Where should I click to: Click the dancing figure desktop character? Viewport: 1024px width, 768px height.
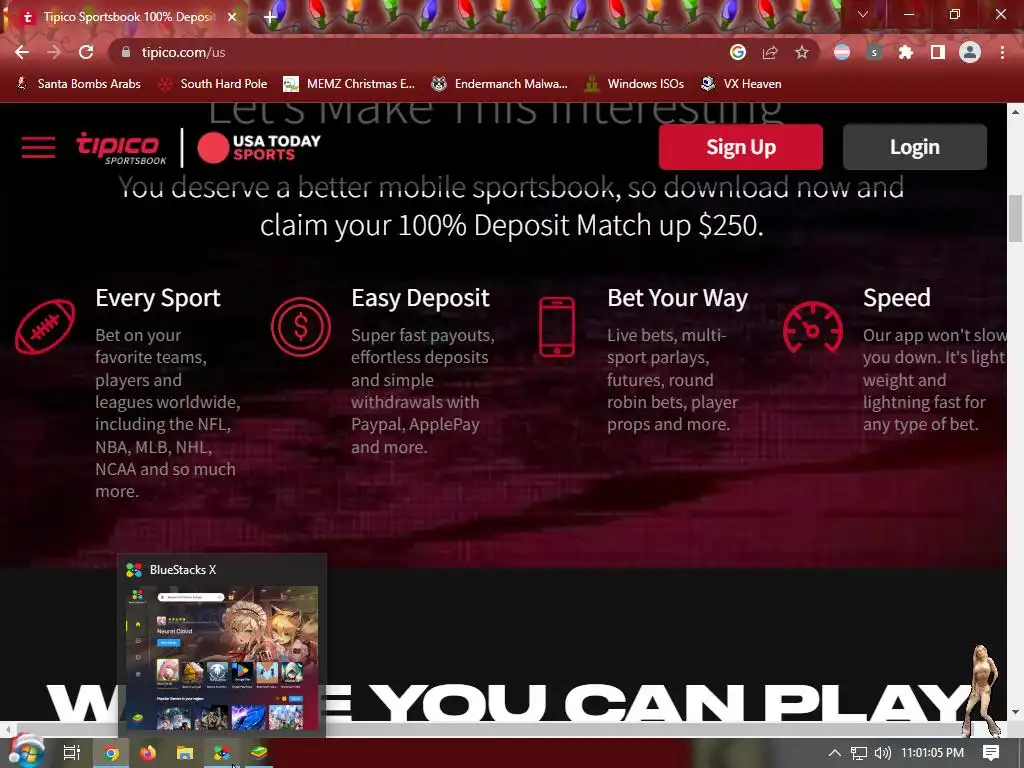(982, 691)
